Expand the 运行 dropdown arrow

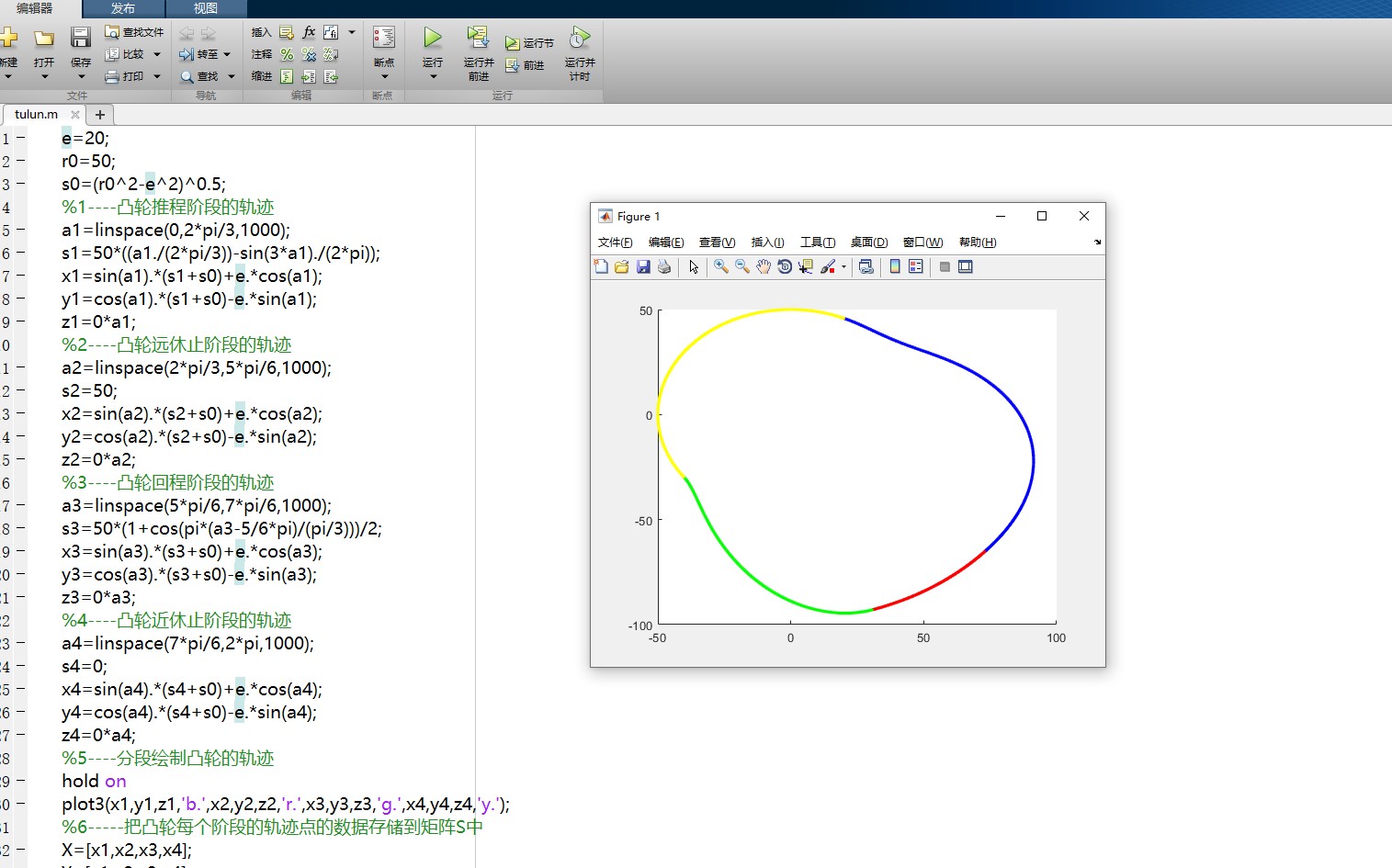pyautogui.click(x=433, y=76)
